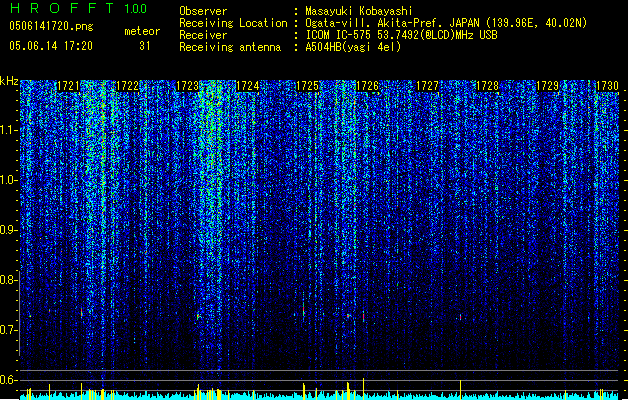The height and width of the screenshot is (400, 629).
Task: Select the filename 0506141720.png
Action: (x=51, y=26)
